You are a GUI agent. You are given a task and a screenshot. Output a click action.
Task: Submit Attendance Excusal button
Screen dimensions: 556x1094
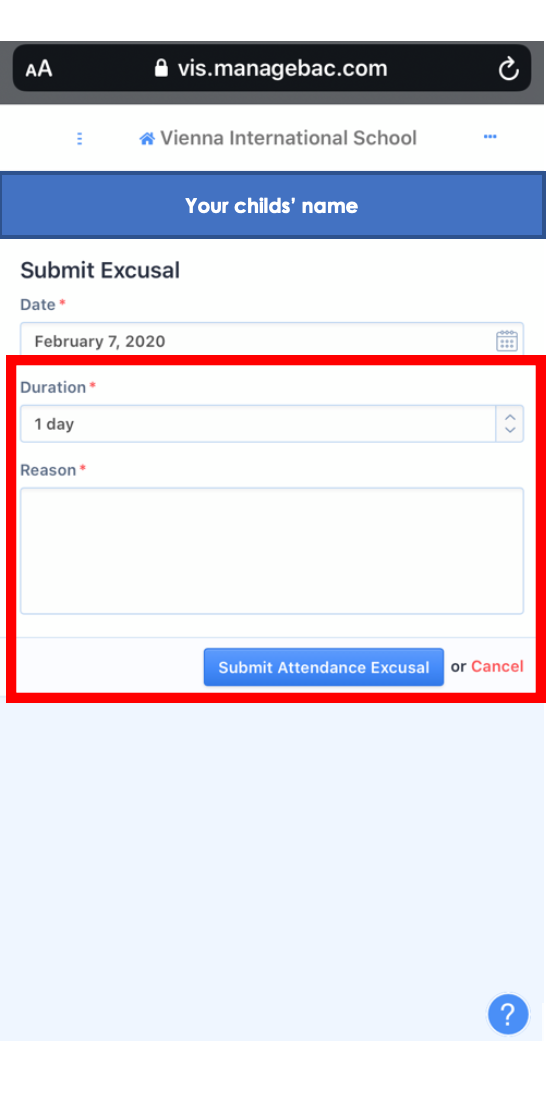pos(324,667)
